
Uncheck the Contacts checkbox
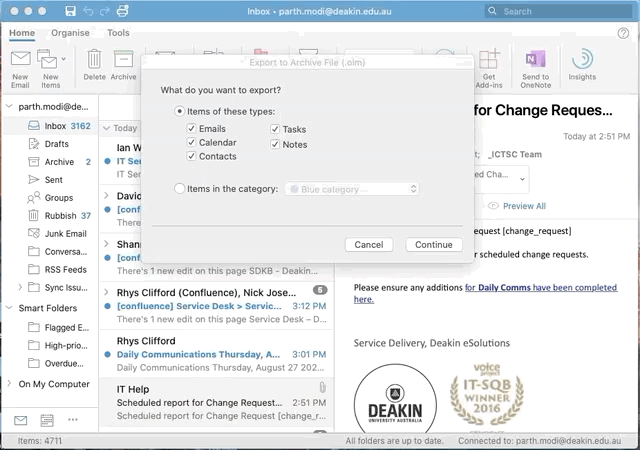pyautogui.click(x=191, y=156)
